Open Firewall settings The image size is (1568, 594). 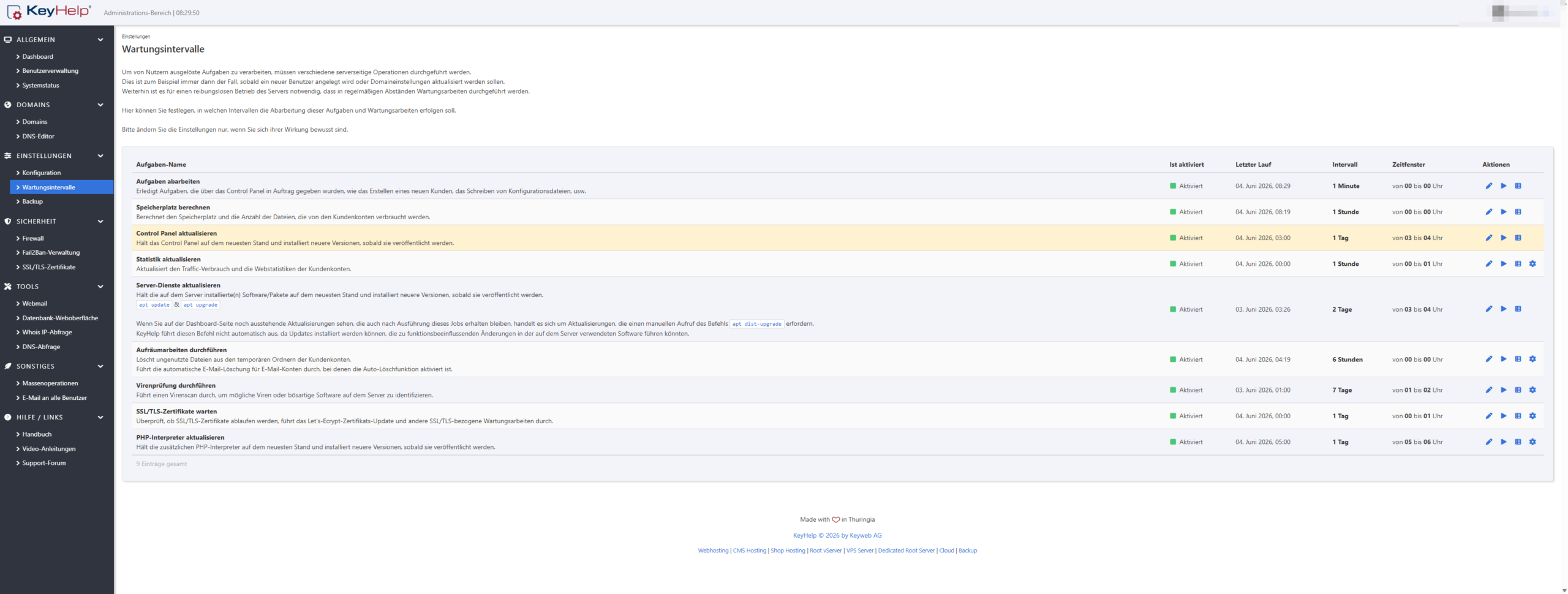pos(33,239)
